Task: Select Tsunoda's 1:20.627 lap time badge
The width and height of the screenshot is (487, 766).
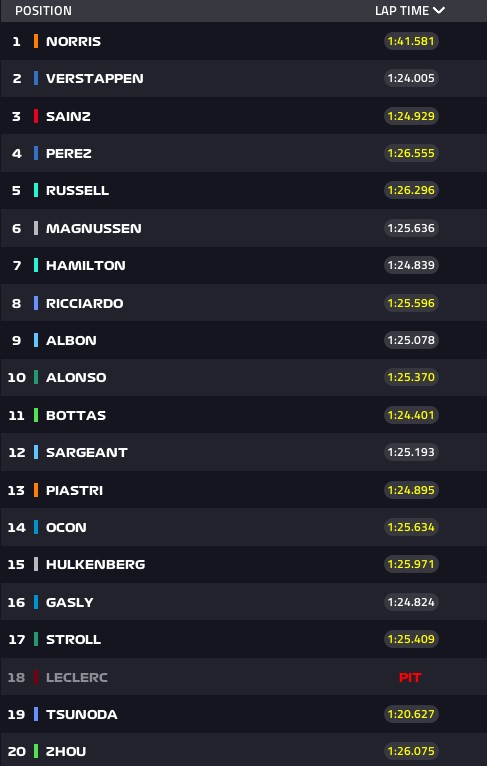Action: pos(411,714)
